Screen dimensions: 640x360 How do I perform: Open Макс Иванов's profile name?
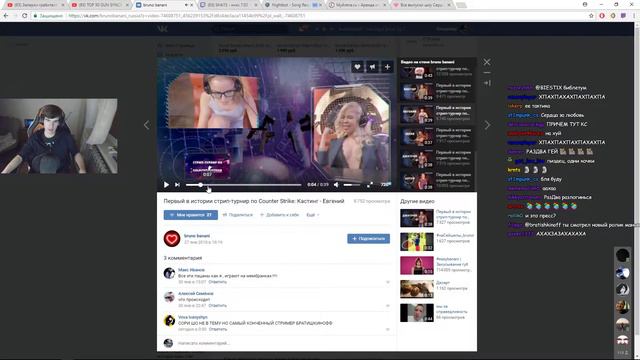point(191,270)
